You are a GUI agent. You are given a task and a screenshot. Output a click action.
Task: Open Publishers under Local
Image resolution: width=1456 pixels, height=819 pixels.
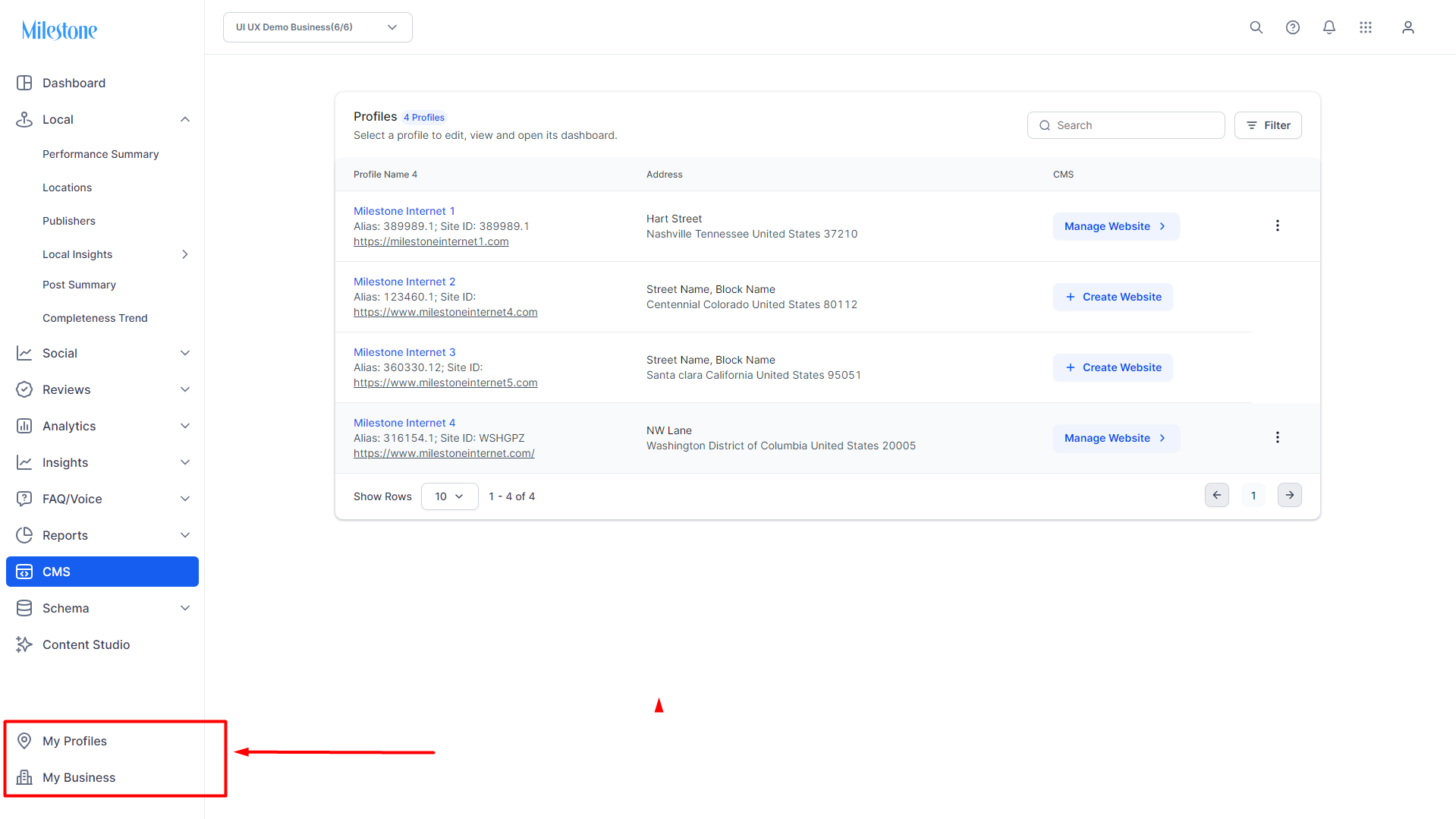(69, 221)
